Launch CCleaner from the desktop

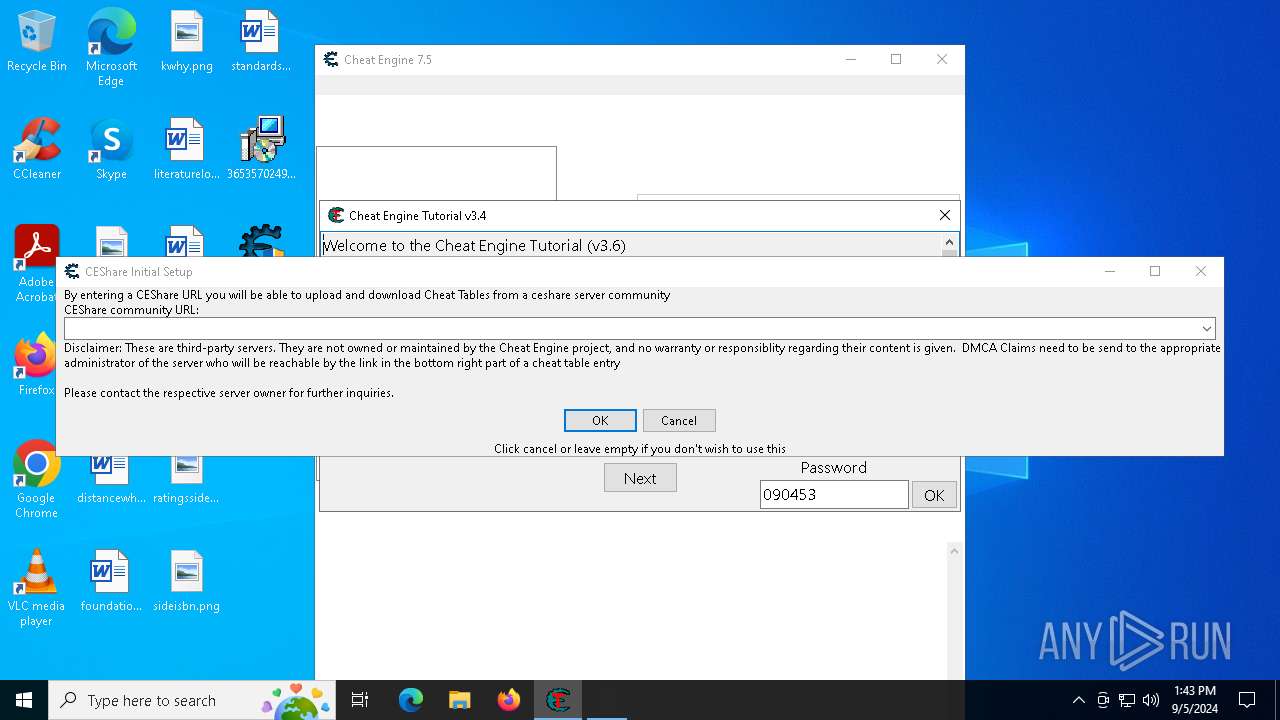[37, 149]
